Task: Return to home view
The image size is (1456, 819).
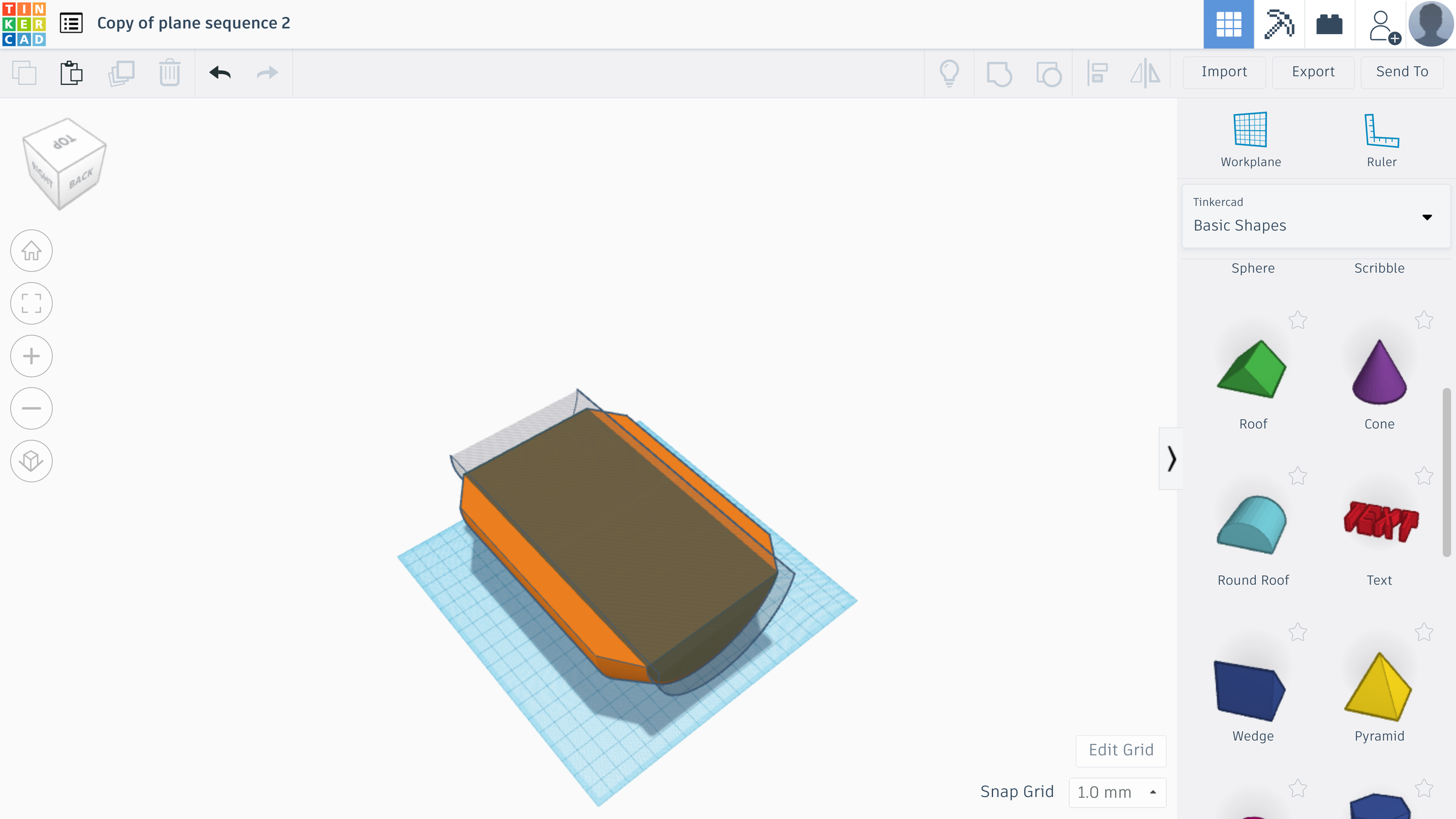Action: click(31, 251)
